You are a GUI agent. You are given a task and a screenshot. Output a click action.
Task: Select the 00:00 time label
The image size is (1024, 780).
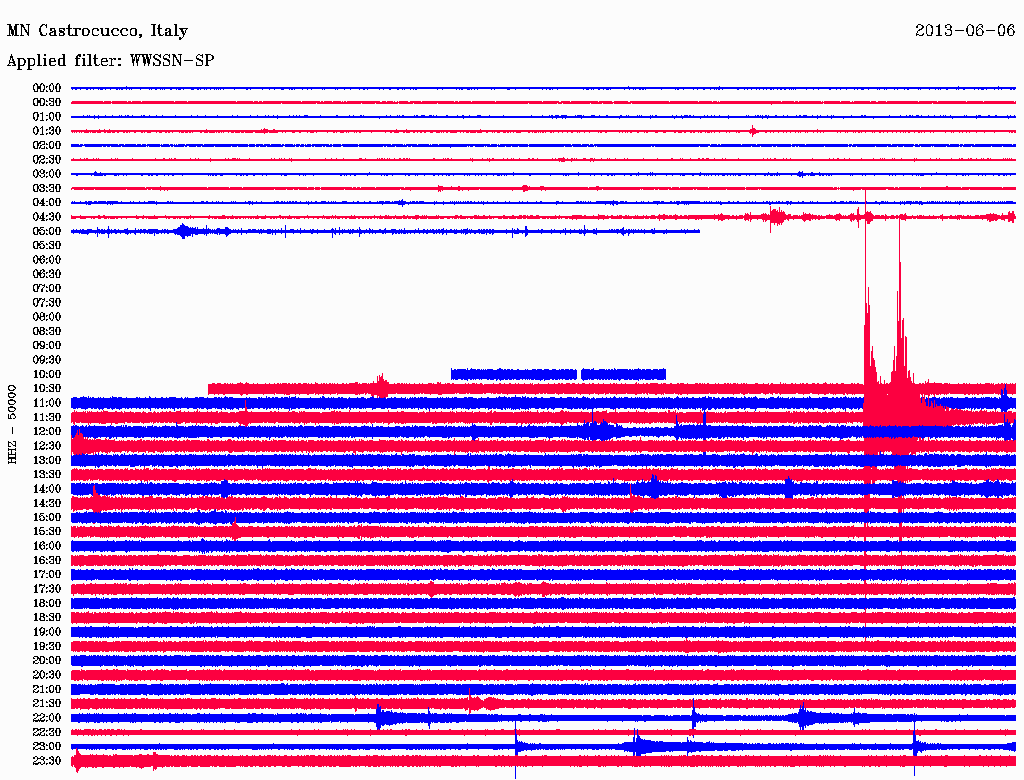point(47,88)
